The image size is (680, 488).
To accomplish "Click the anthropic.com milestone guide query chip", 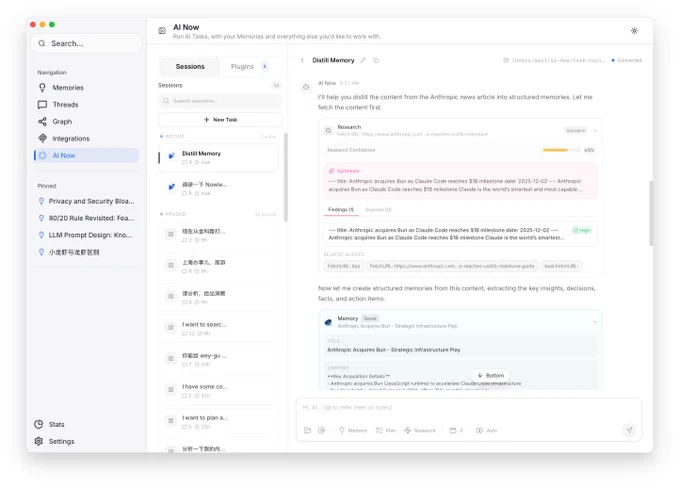I will pos(452,266).
